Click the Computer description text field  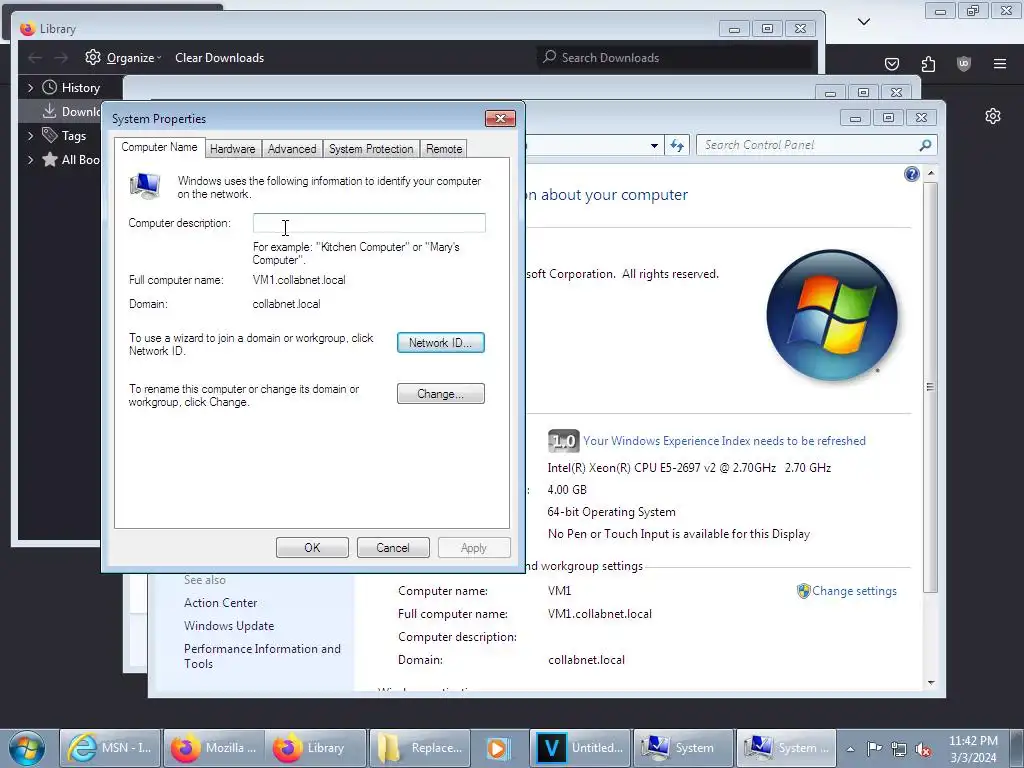point(369,223)
